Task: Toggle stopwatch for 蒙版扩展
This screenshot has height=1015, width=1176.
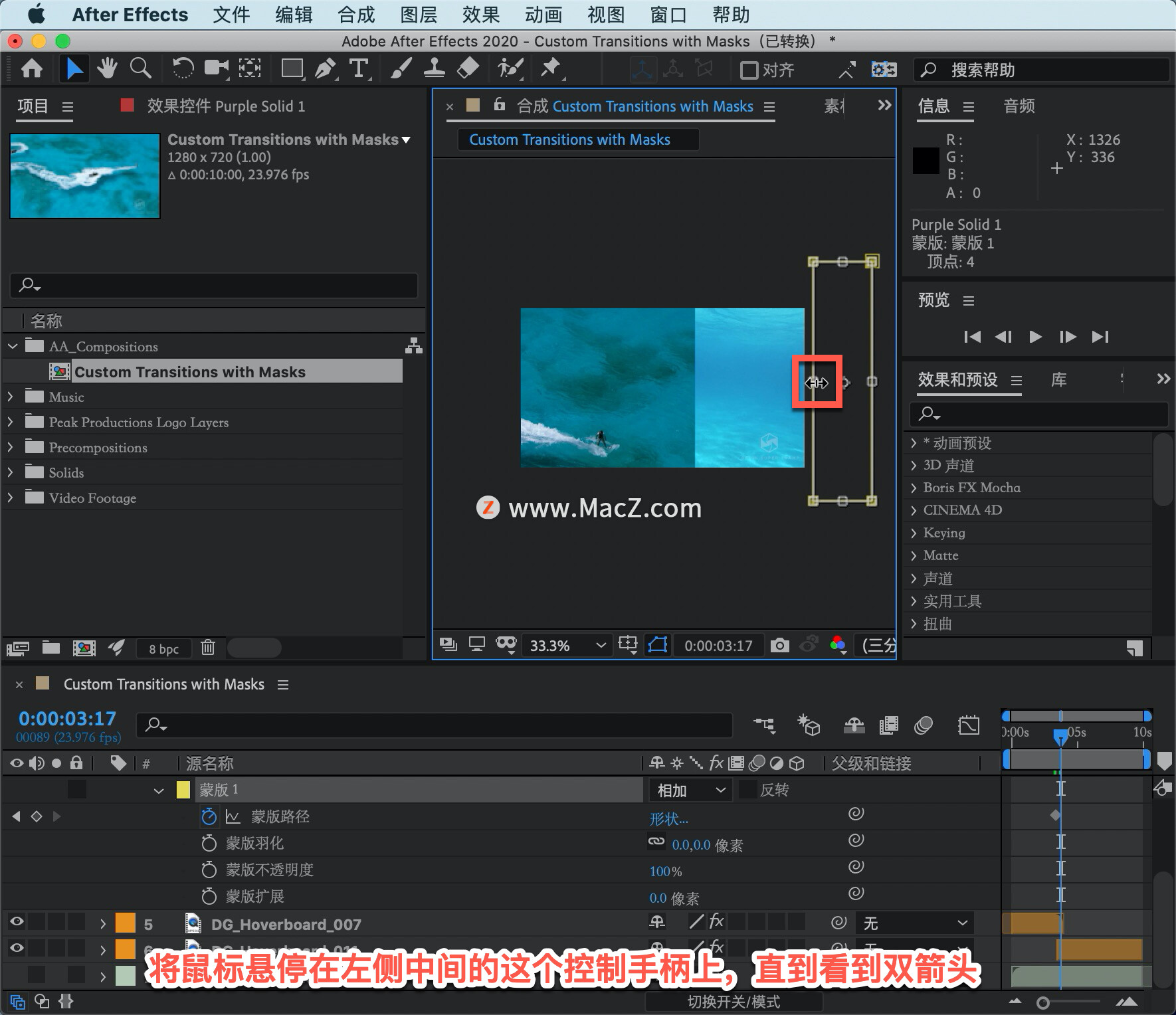Action: coord(209,896)
